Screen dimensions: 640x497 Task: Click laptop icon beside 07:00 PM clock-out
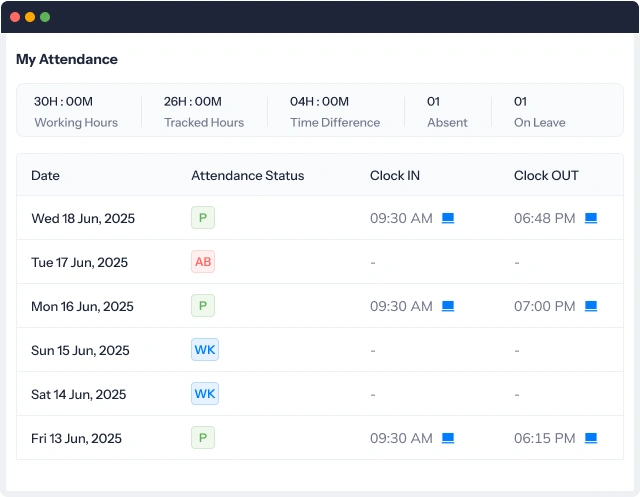(591, 306)
